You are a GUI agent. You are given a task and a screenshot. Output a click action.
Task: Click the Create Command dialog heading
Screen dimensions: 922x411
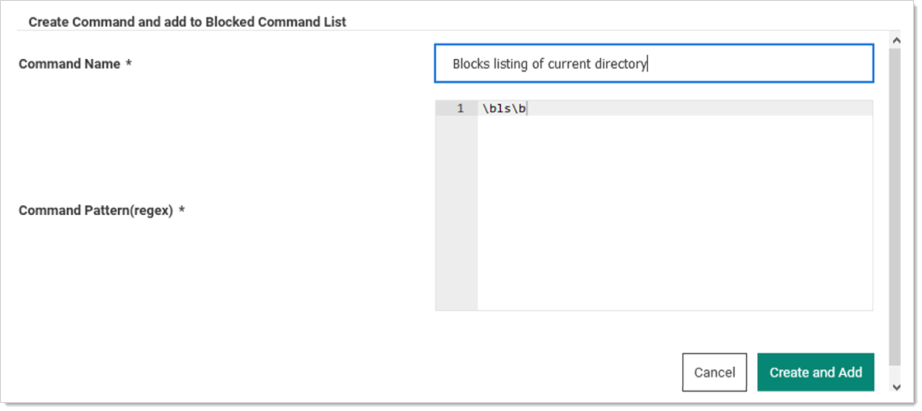pos(188,22)
